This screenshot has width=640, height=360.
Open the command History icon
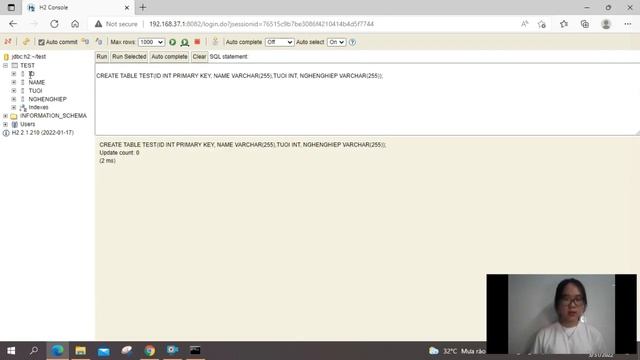tap(215, 42)
